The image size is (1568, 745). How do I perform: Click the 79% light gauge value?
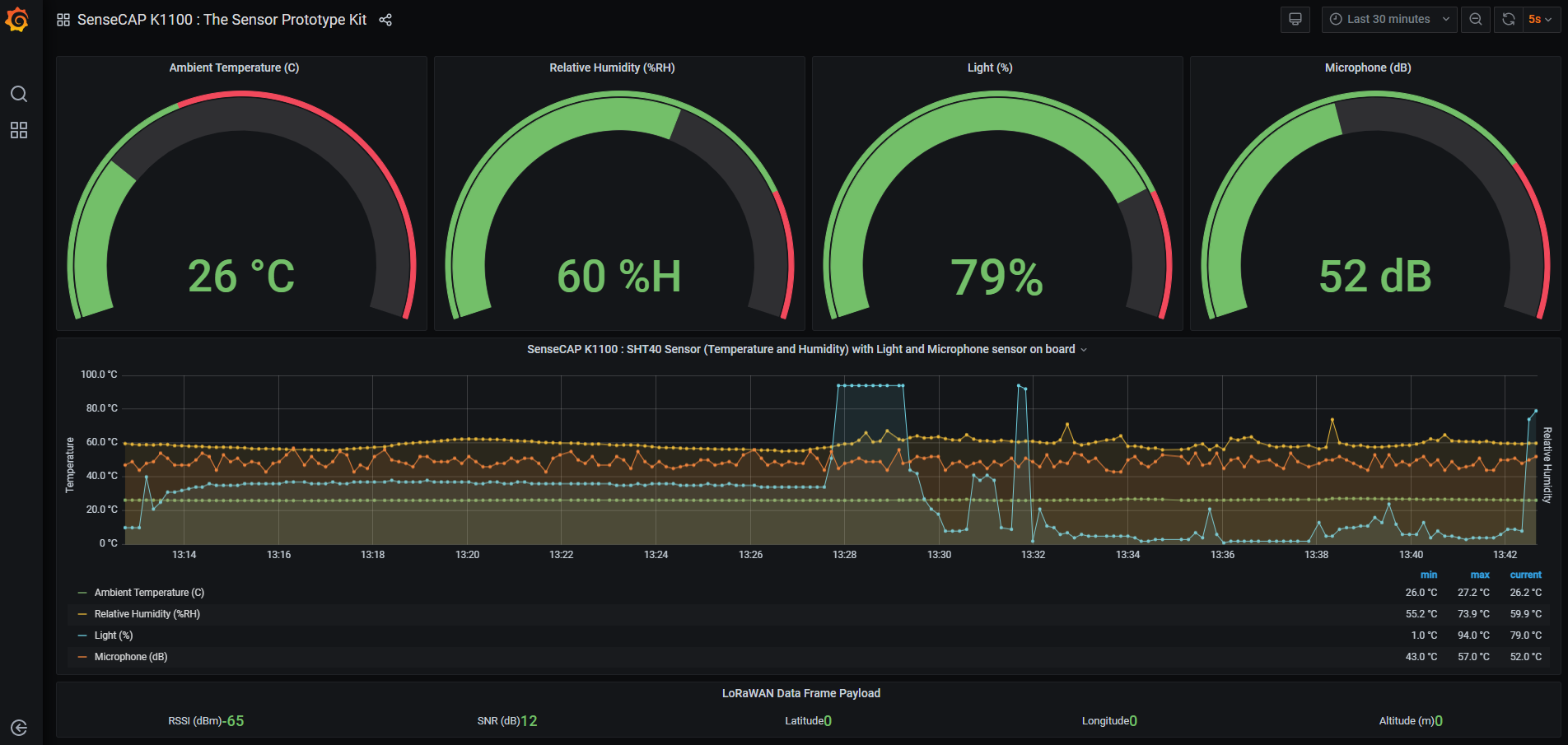[x=997, y=277]
